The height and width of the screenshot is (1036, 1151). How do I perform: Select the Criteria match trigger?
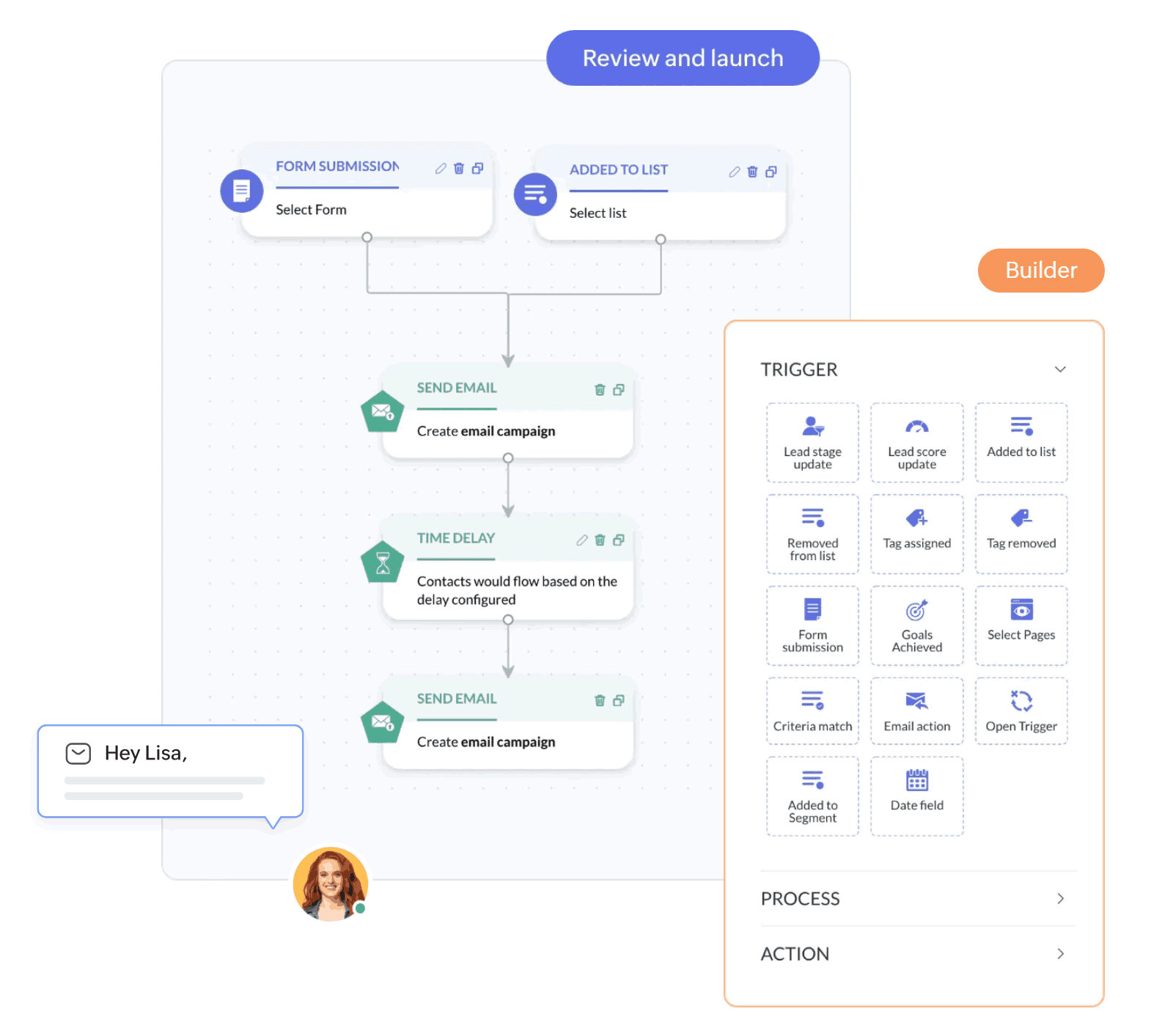812,711
